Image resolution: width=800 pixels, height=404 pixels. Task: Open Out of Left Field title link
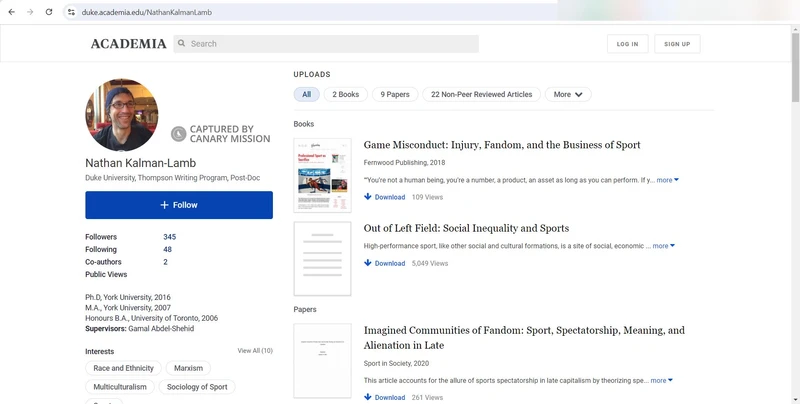click(466, 228)
